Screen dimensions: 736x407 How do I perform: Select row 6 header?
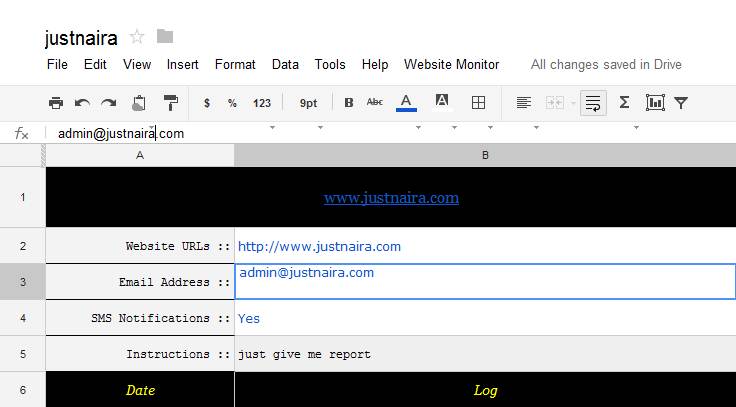[23, 390]
